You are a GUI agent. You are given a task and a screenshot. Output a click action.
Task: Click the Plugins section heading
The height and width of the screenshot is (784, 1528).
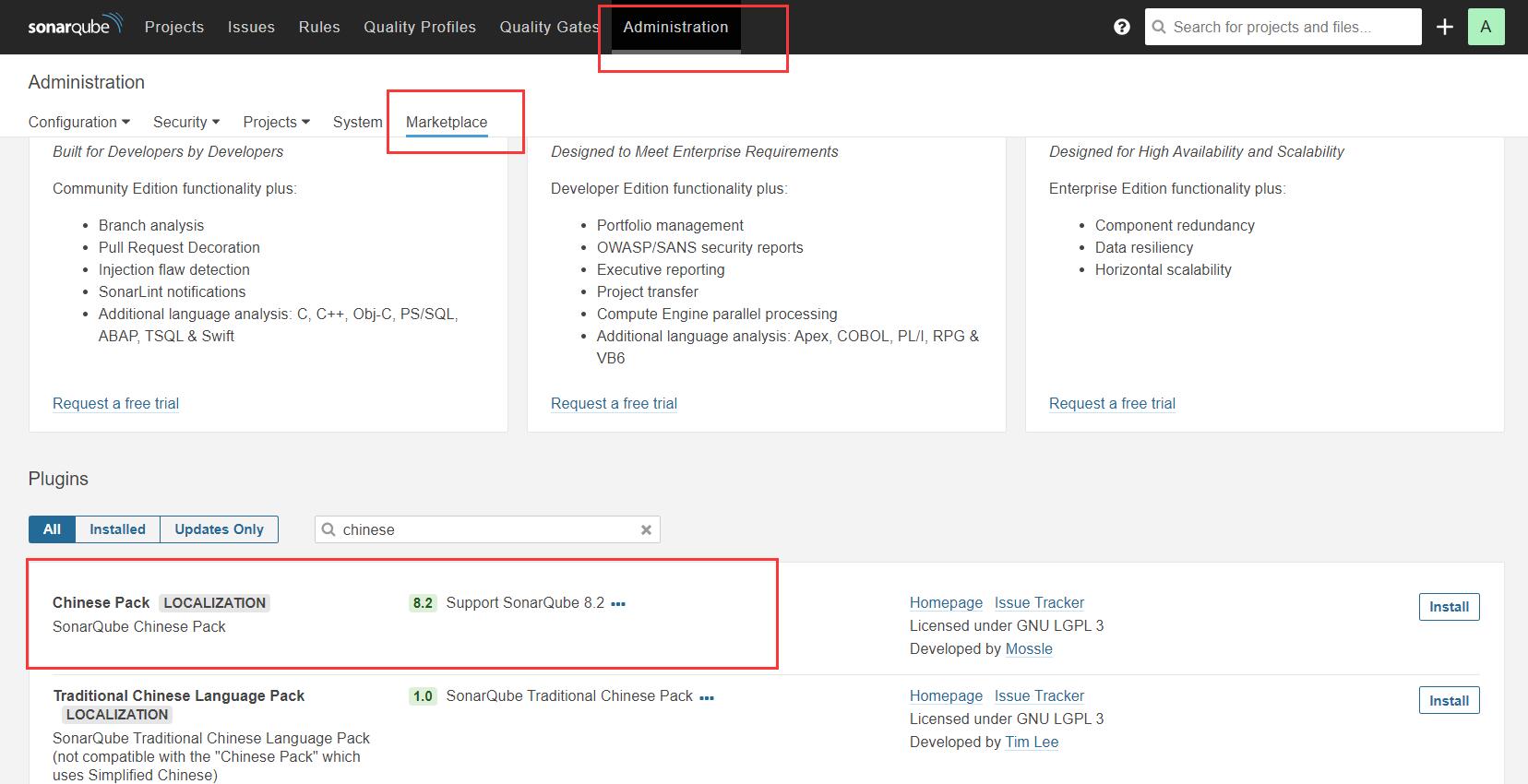[x=58, y=479]
